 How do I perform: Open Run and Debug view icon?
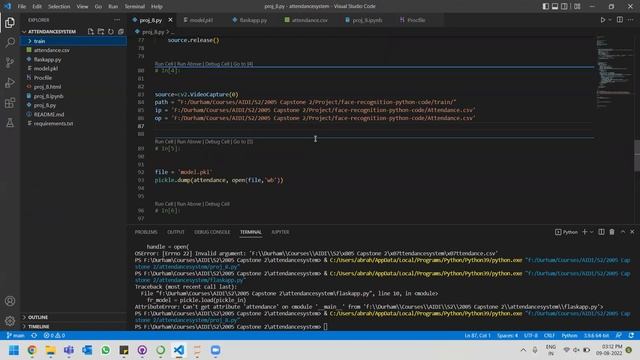tap(10, 82)
